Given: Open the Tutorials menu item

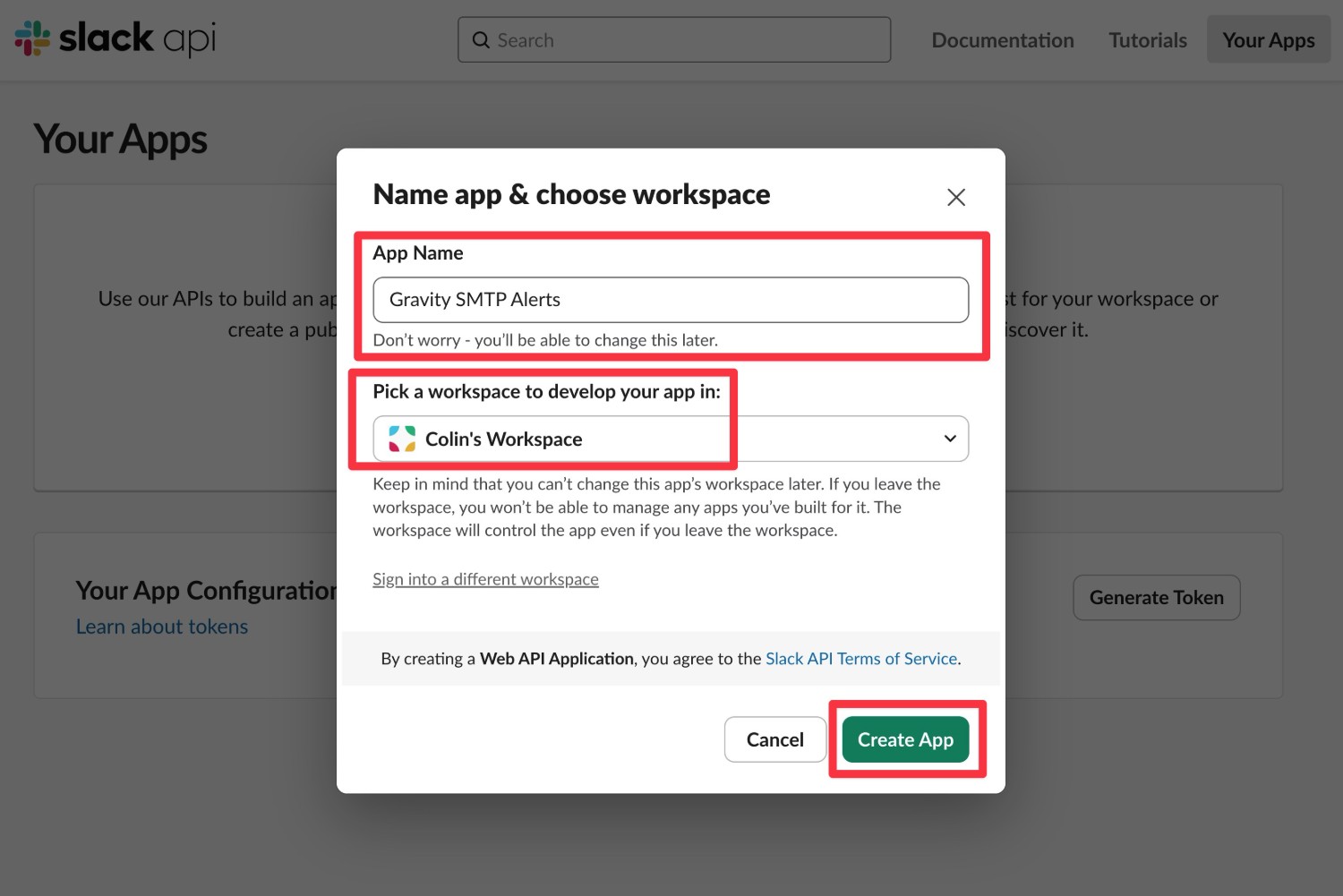Looking at the screenshot, I should click(1148, 40).
